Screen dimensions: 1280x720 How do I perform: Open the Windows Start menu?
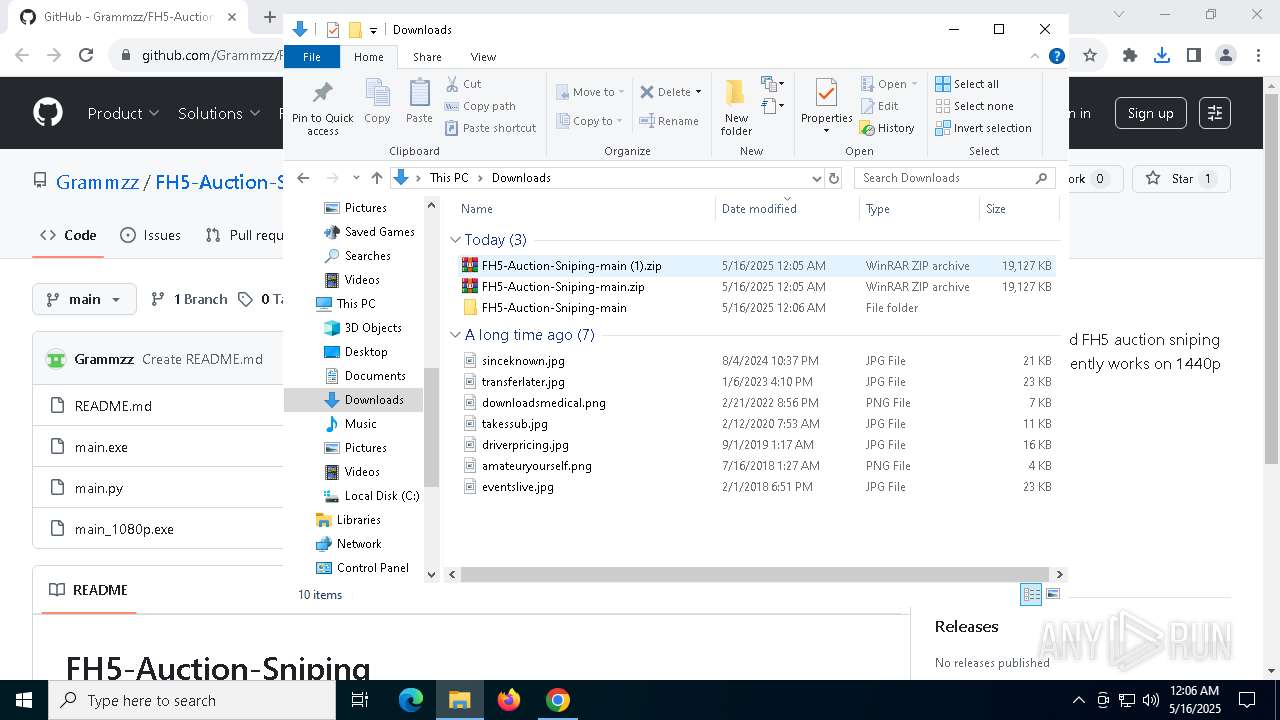[24, 700]
